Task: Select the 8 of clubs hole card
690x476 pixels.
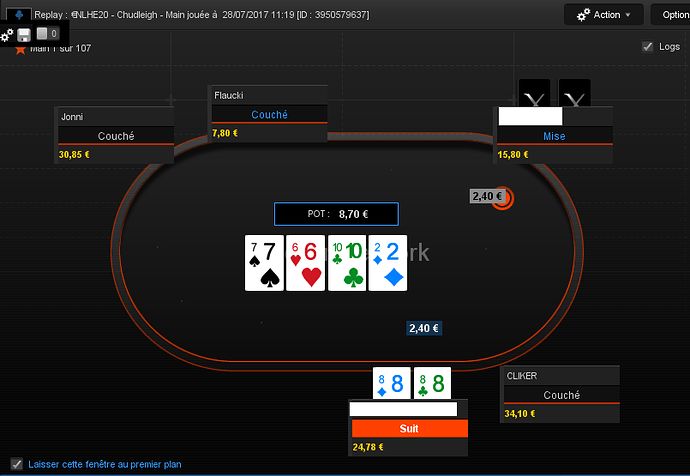Action: pos(432,383)
